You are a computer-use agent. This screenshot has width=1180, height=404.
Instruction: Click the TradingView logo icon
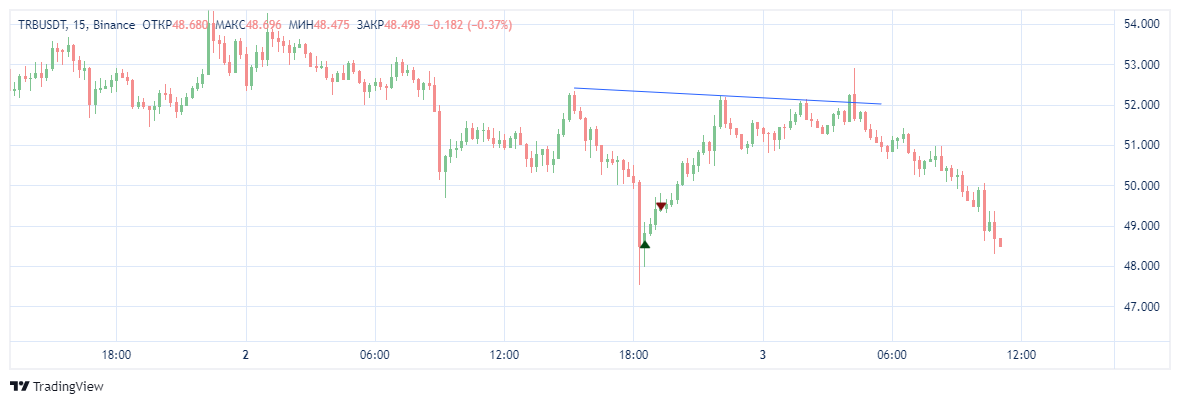19,386
